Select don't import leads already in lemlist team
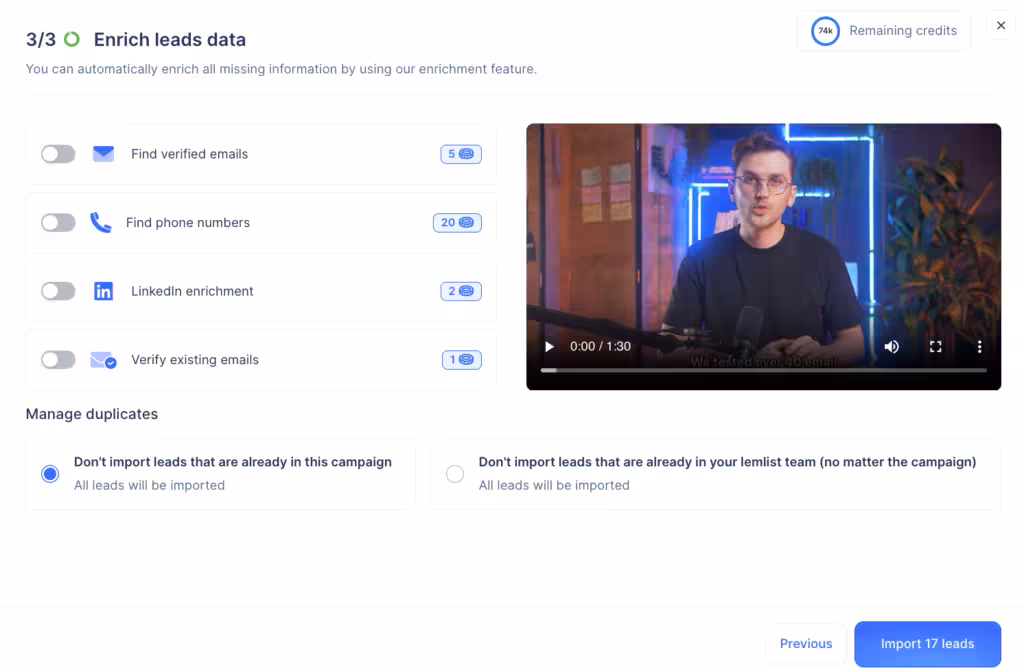 pos(455,474)
